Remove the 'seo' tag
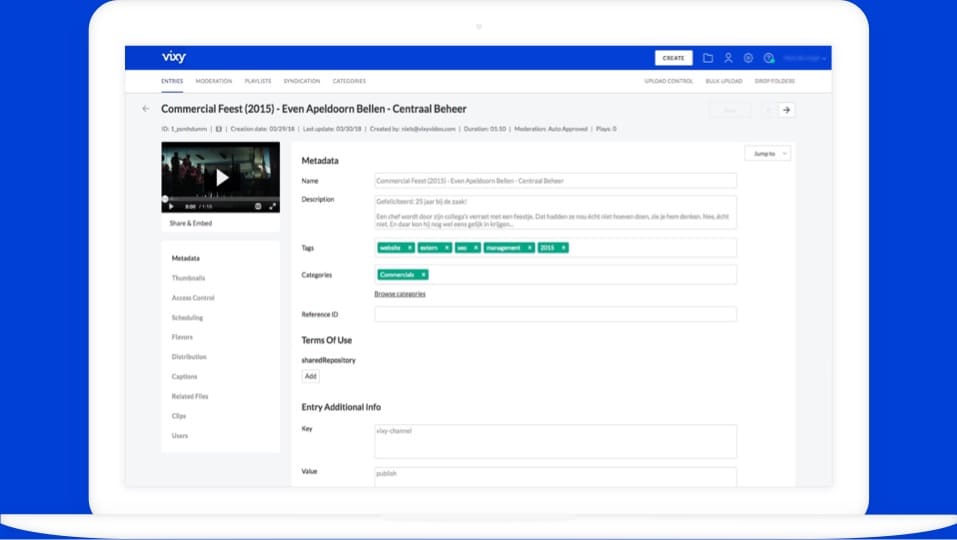Screen dimensions: 957x540 (476, 248)
